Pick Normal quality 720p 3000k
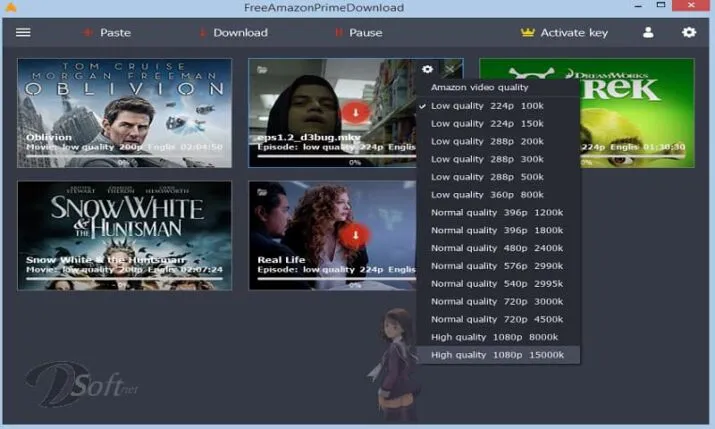This screenshot has height=429, width=715. (x=498, y=301)
